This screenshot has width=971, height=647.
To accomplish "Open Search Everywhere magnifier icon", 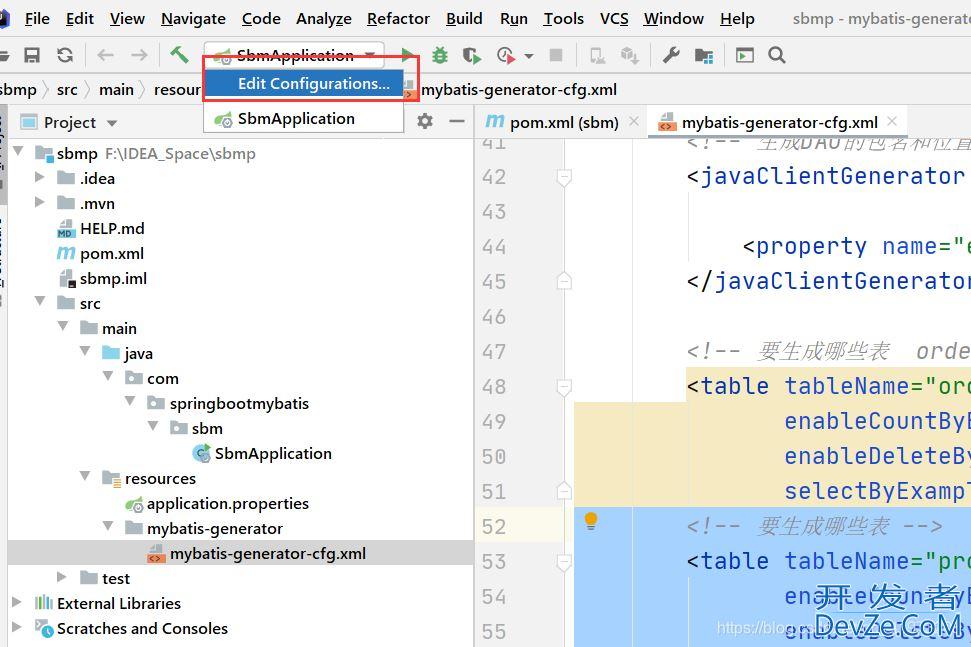I will [x=777, y=55].
